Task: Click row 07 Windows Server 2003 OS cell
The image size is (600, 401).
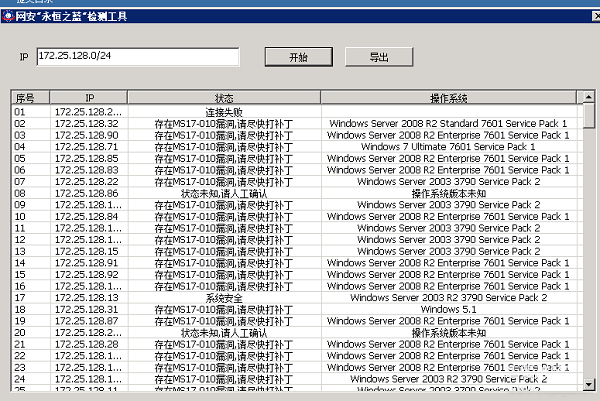Action: [x=448, y=181]
